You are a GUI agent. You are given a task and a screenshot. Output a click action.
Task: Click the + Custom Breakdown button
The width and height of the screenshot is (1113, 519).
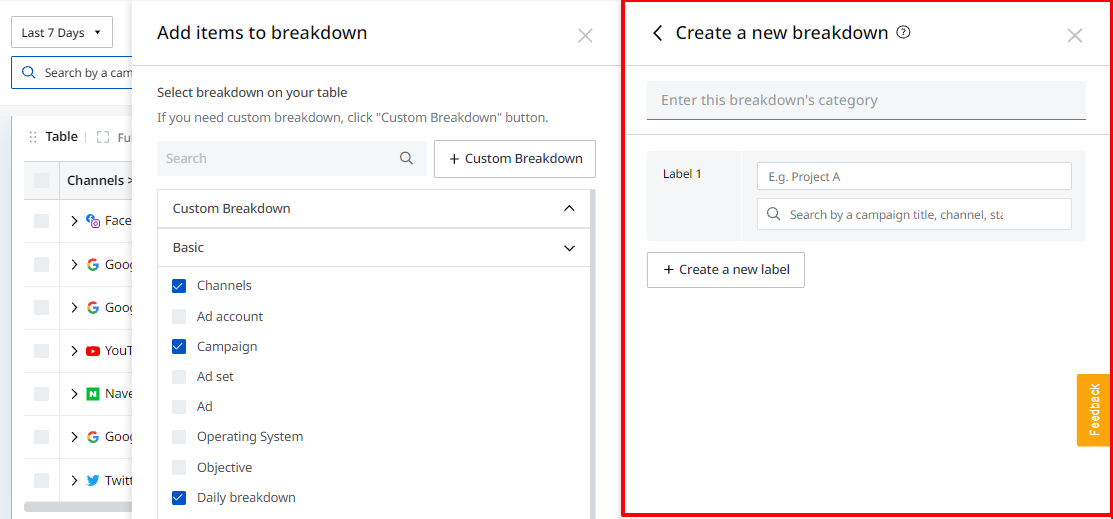pyautogui.click(x=515, y=158)
